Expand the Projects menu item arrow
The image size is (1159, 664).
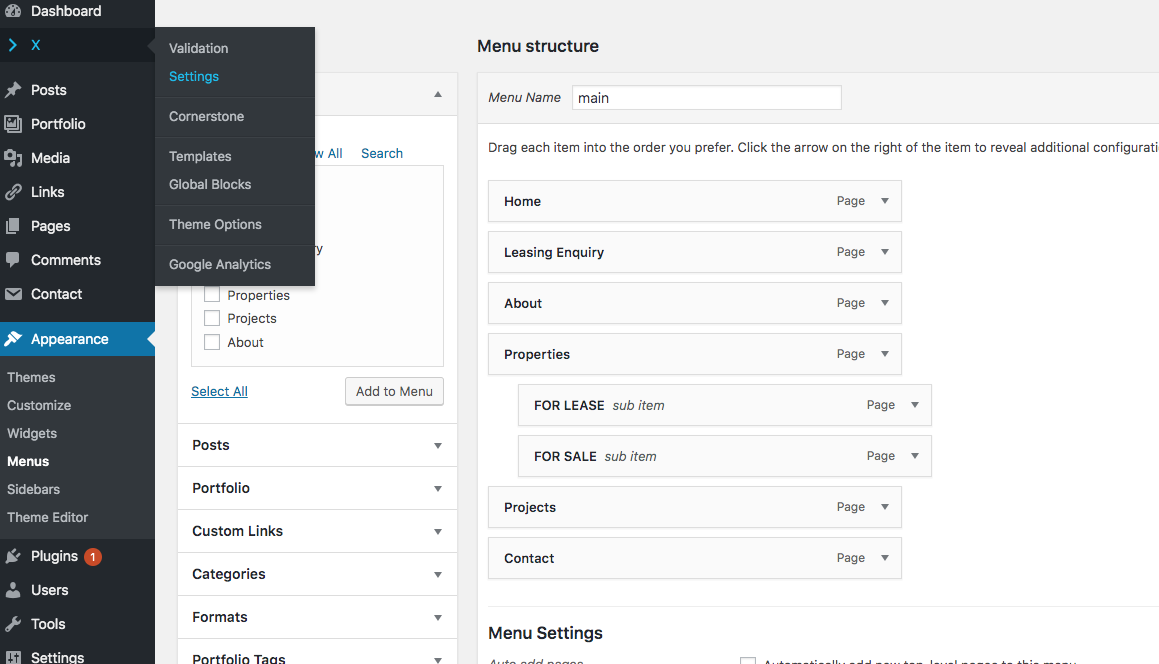[x=885, y=507]
